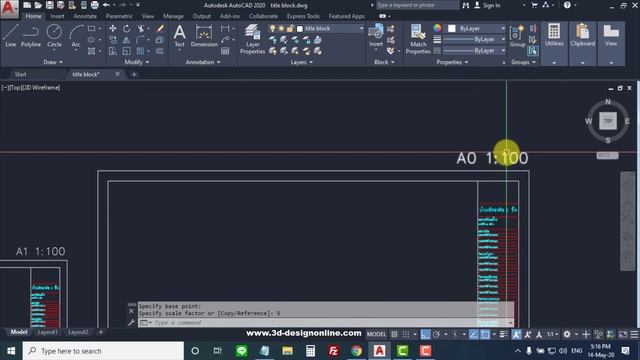640x360 pixels.
Task: Expand the Draw panel
Action: coord(53,62)
